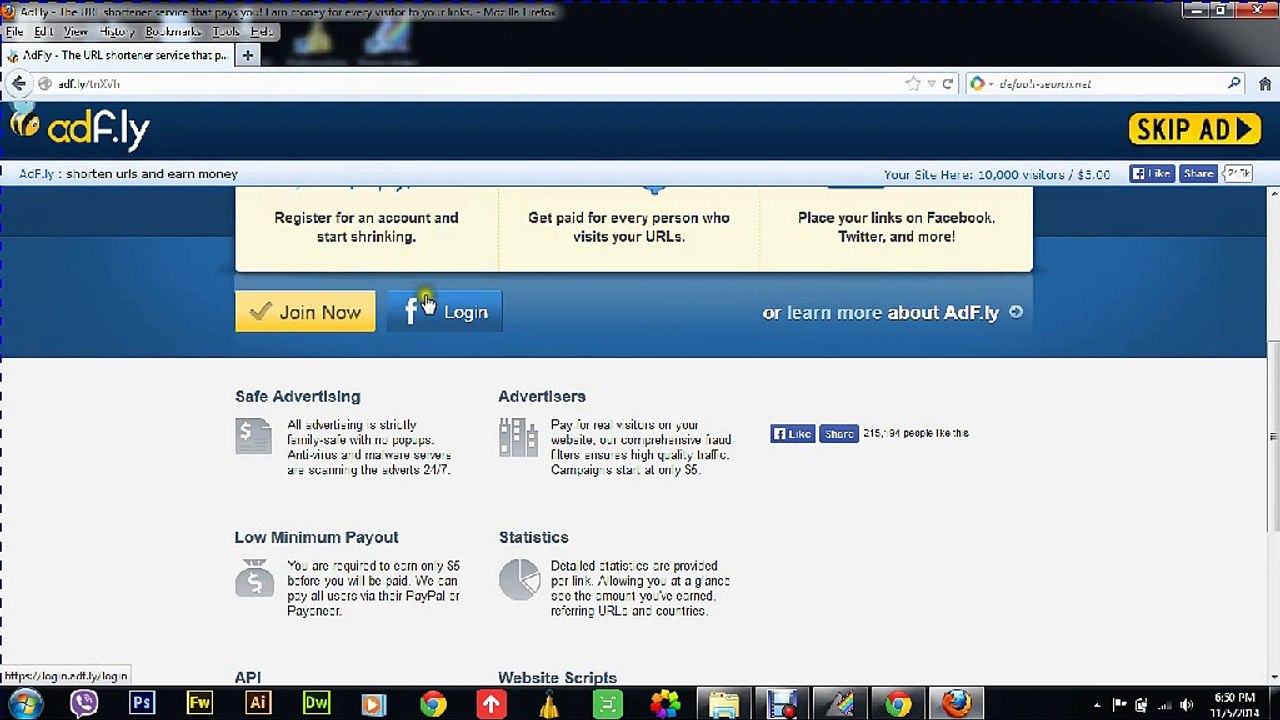Open the orange media player taskbar icon

click(x=374, y=704)
